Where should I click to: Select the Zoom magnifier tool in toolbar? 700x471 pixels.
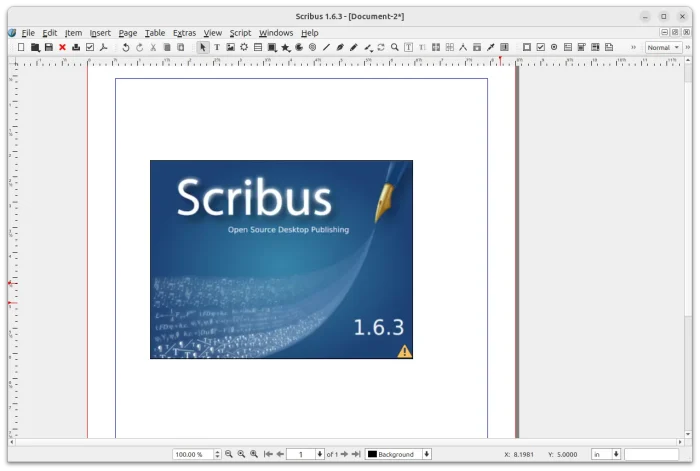coord(395,47)
